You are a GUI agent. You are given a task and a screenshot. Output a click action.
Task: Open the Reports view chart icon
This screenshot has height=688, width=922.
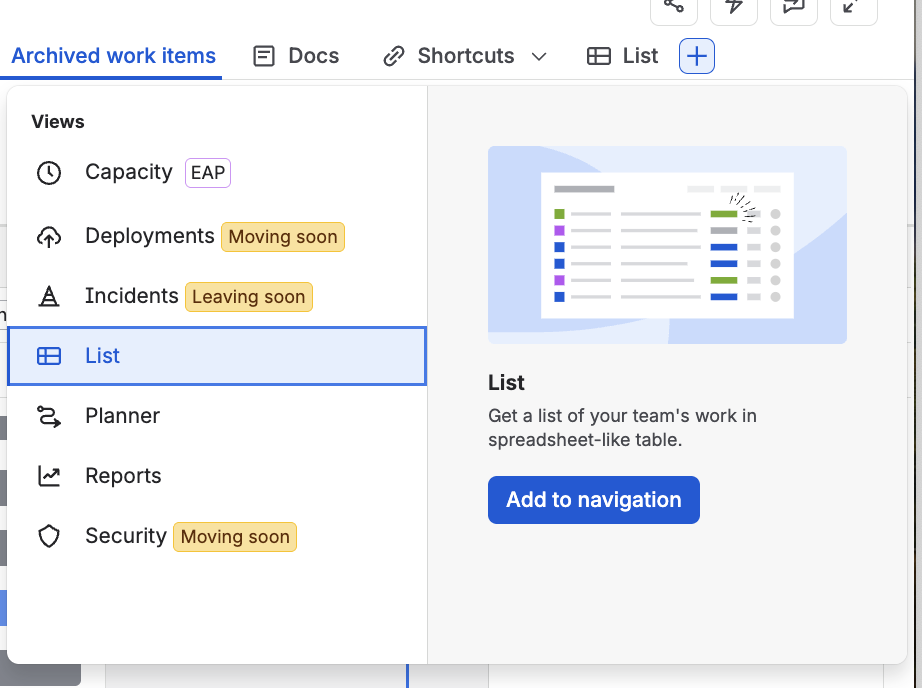pos(49,476)
